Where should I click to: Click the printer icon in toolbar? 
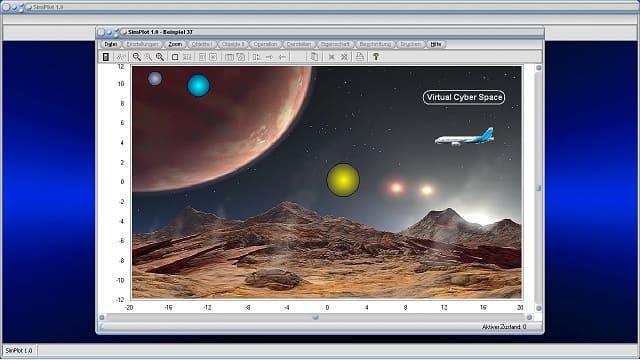[x=359, y=57]
